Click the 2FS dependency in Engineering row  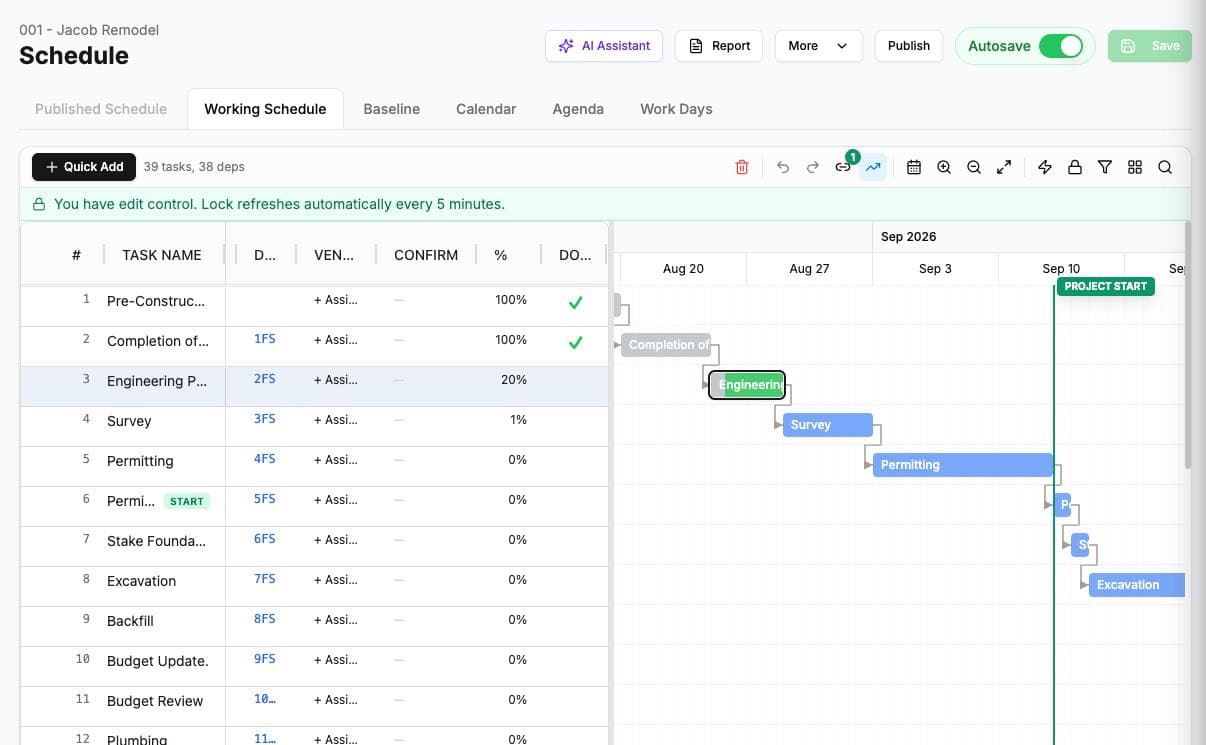(x=264, y=379)
